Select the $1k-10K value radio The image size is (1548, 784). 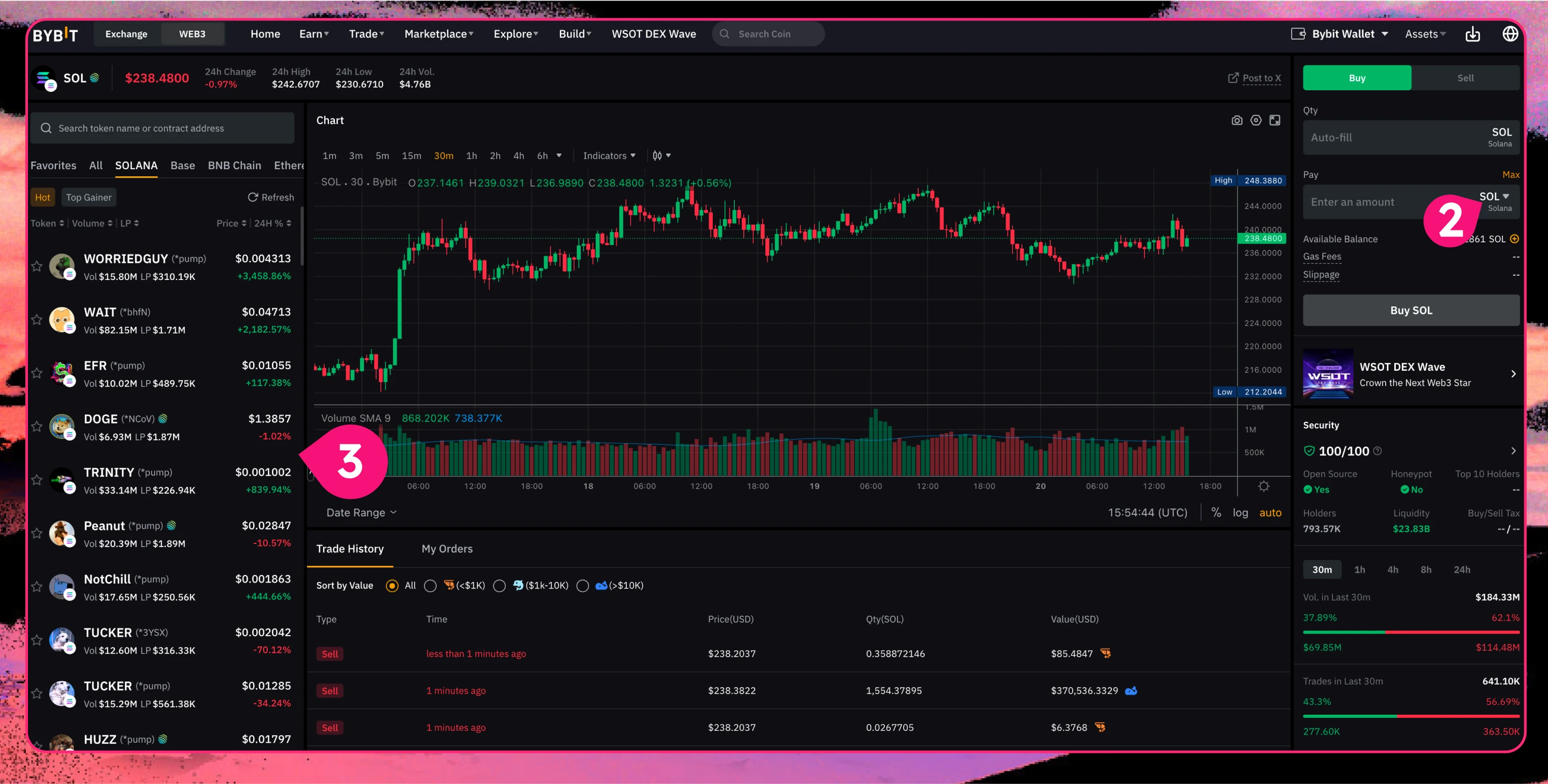coord(499,586)
